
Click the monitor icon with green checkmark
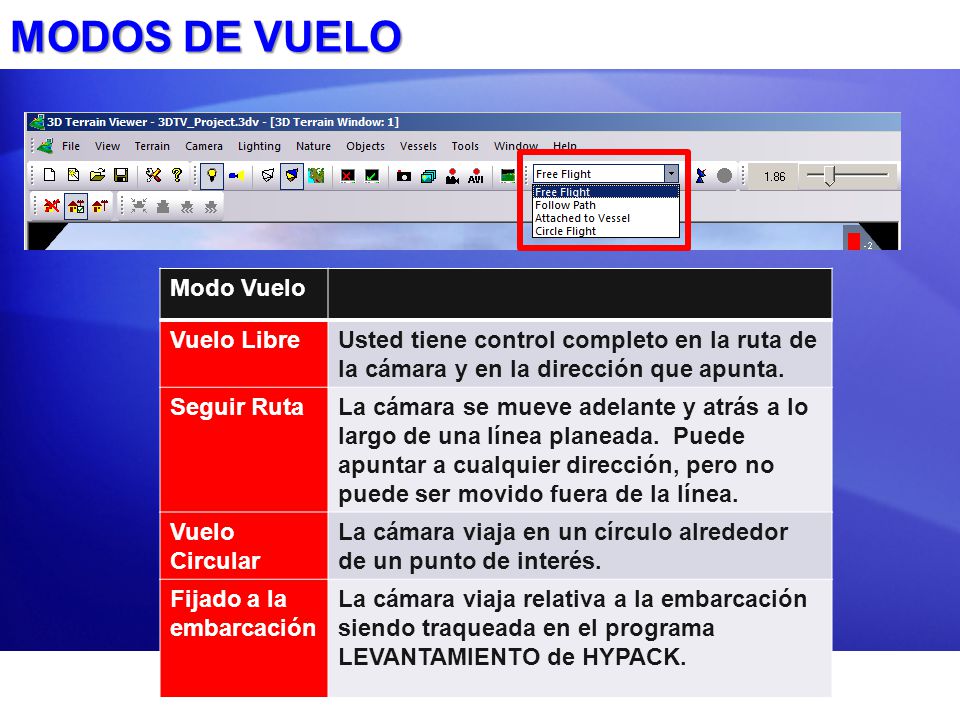click(x=372, y=176)
